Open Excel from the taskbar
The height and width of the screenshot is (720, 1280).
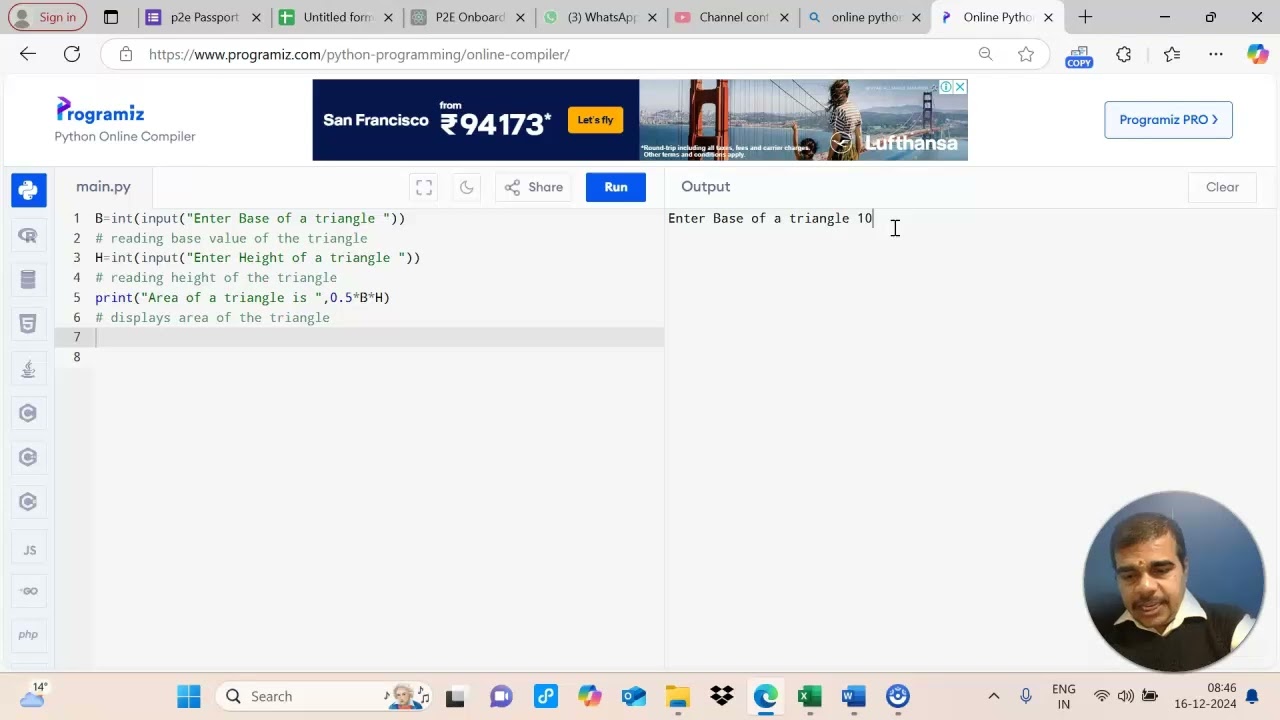pos(810,696)
